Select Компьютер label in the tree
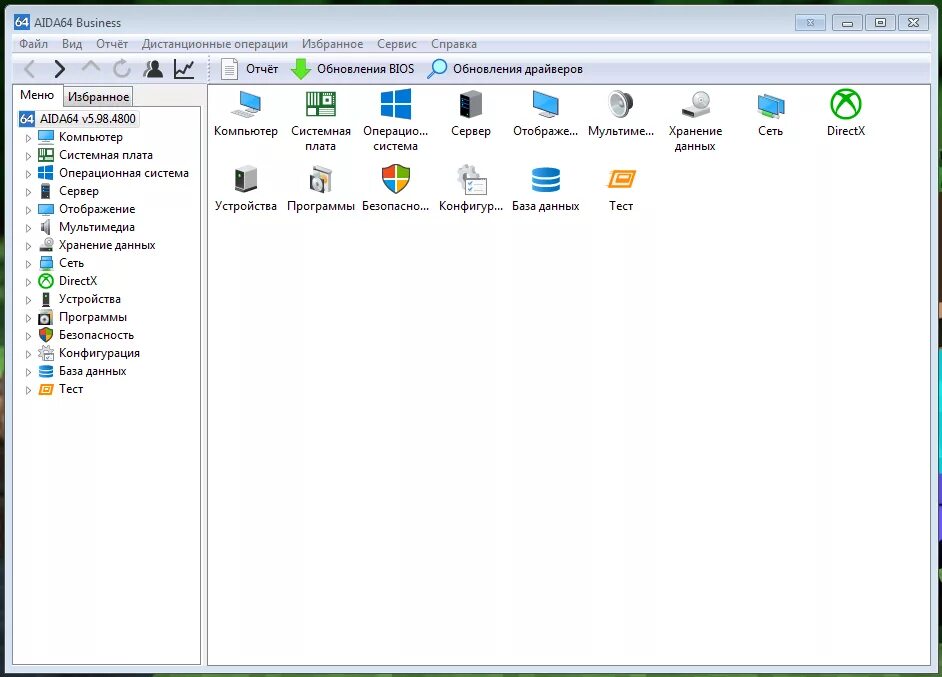Screen dimensions: 942x677 tap(91, 137)
